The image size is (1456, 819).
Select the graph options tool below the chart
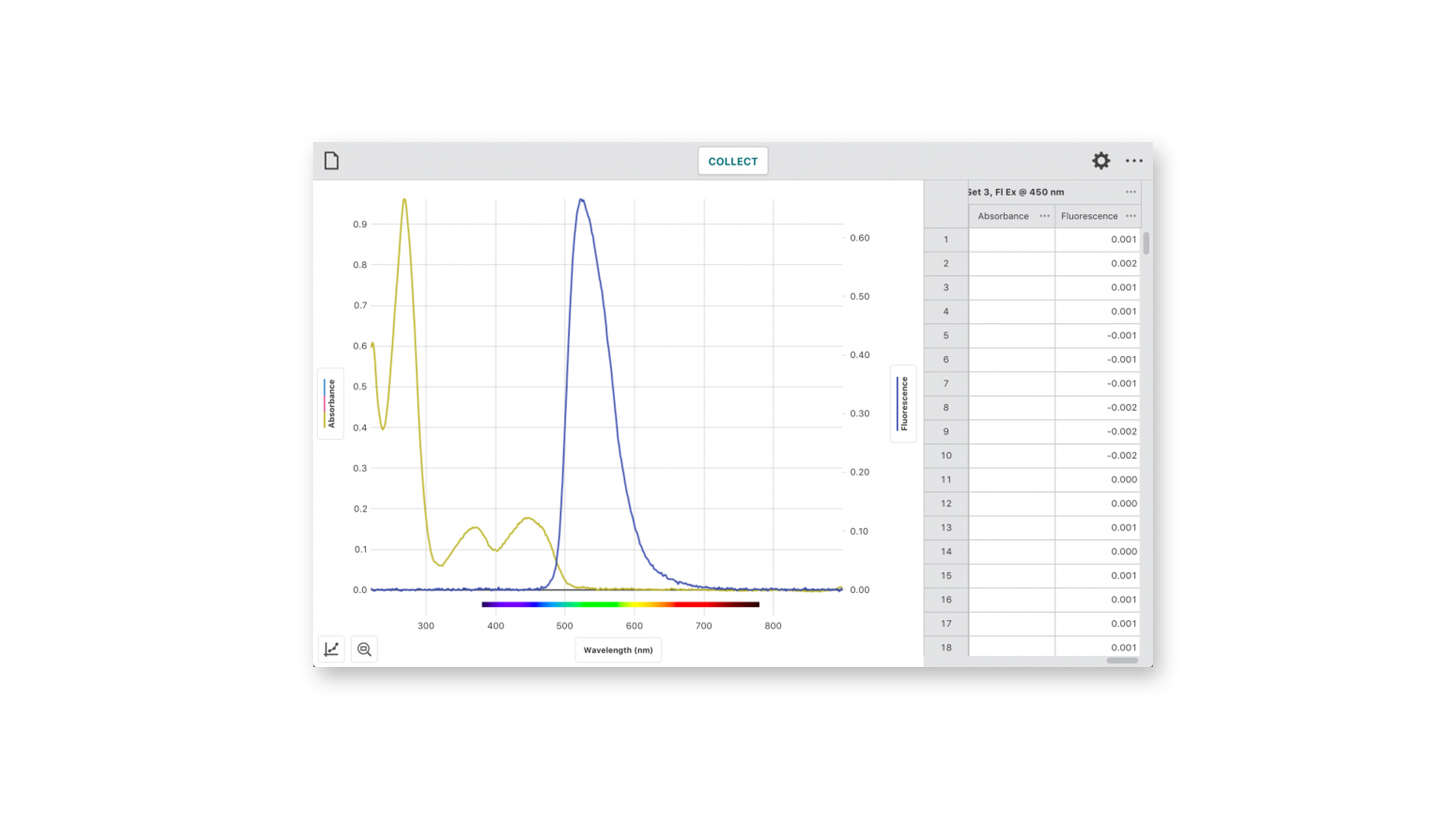pos(331,649)
